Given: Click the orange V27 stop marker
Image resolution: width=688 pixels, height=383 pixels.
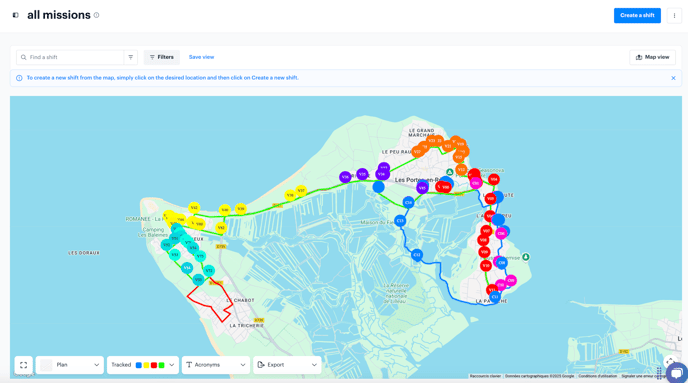Looking at the screenshot, I should click(x=417, y=152).
